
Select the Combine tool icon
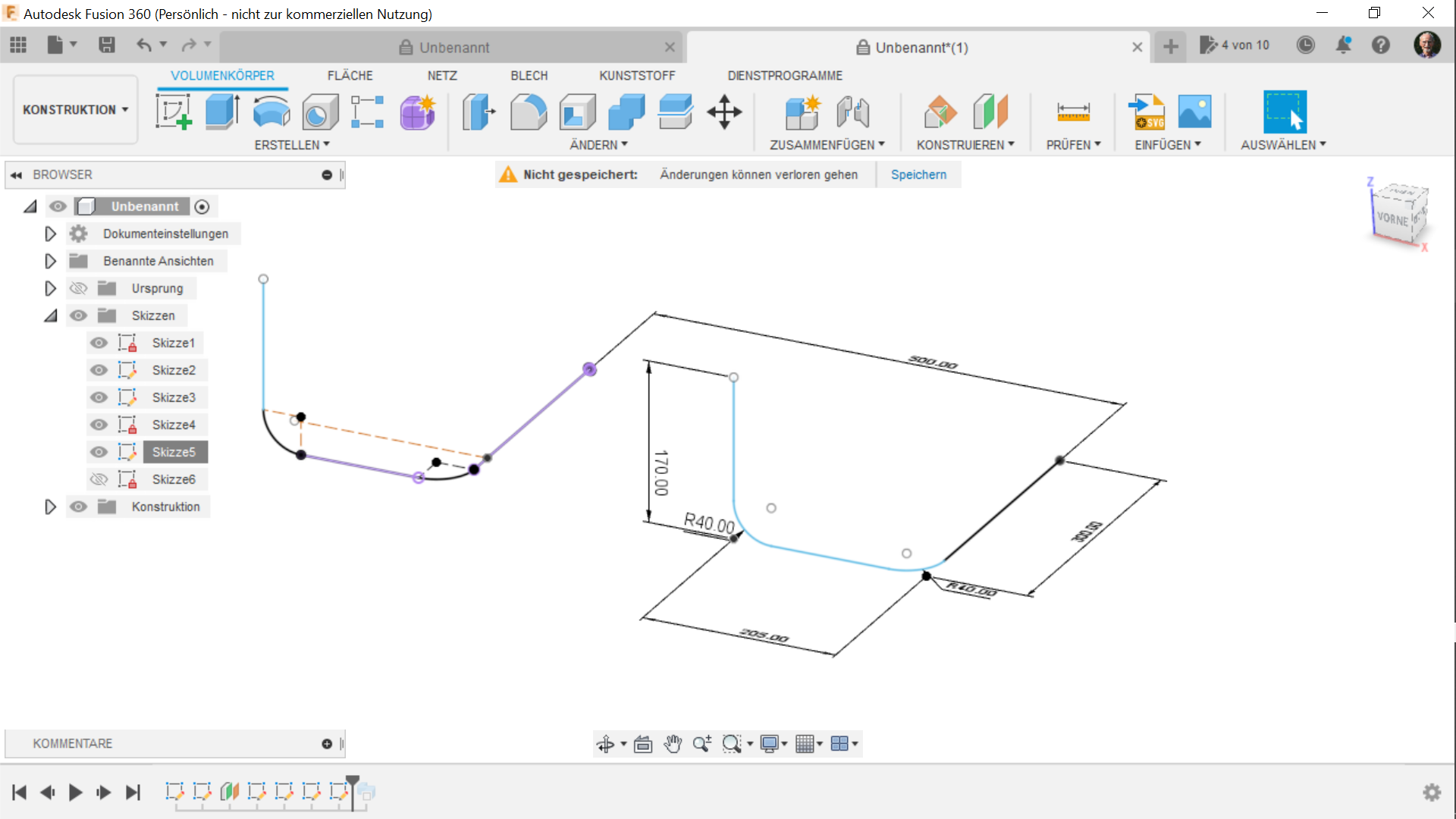pos(627,112)
